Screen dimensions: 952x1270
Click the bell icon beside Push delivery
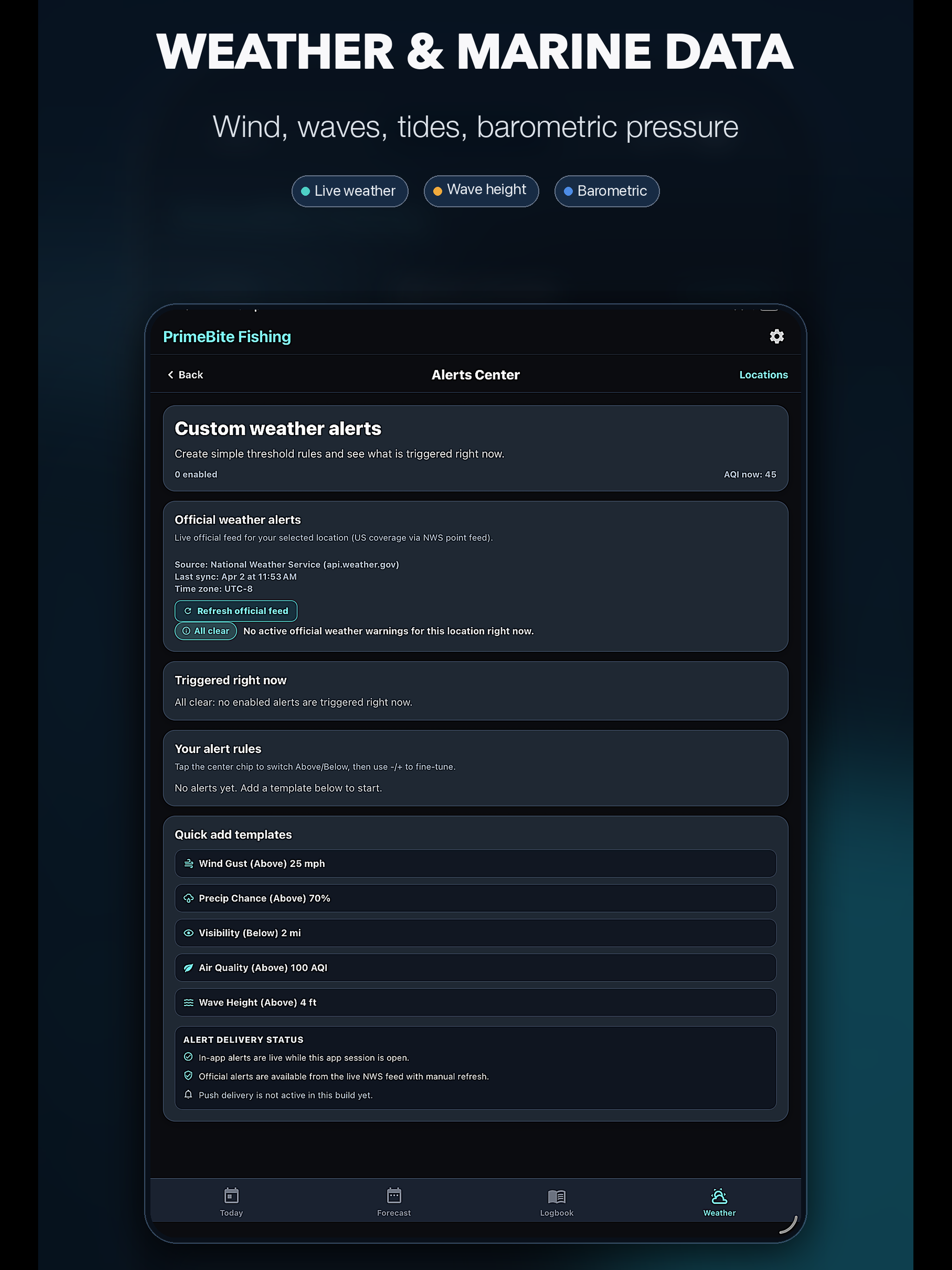pyautogui.click(x=188, y=1094)
